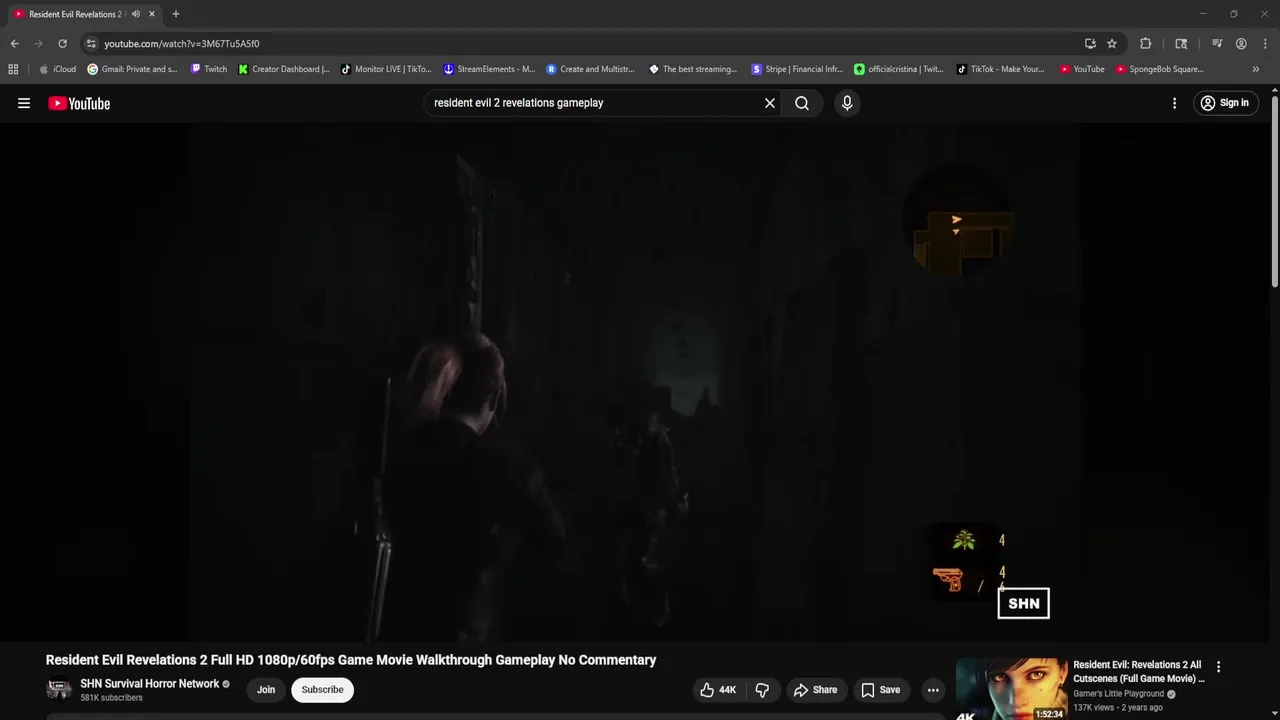Open the SHN channel avatar

click(x=59, y=690)
